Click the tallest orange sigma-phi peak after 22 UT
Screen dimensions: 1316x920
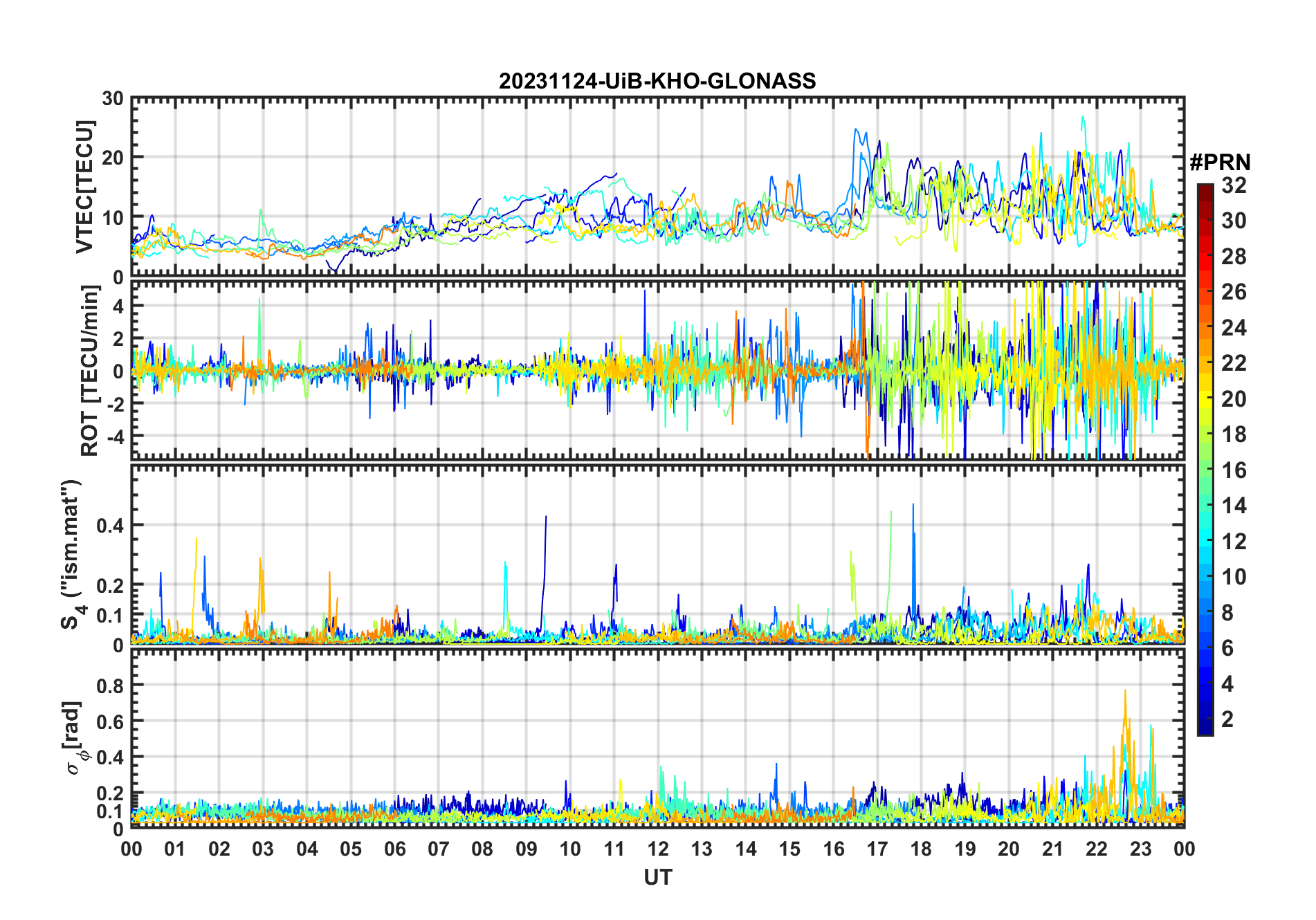tap(1124, 692)
